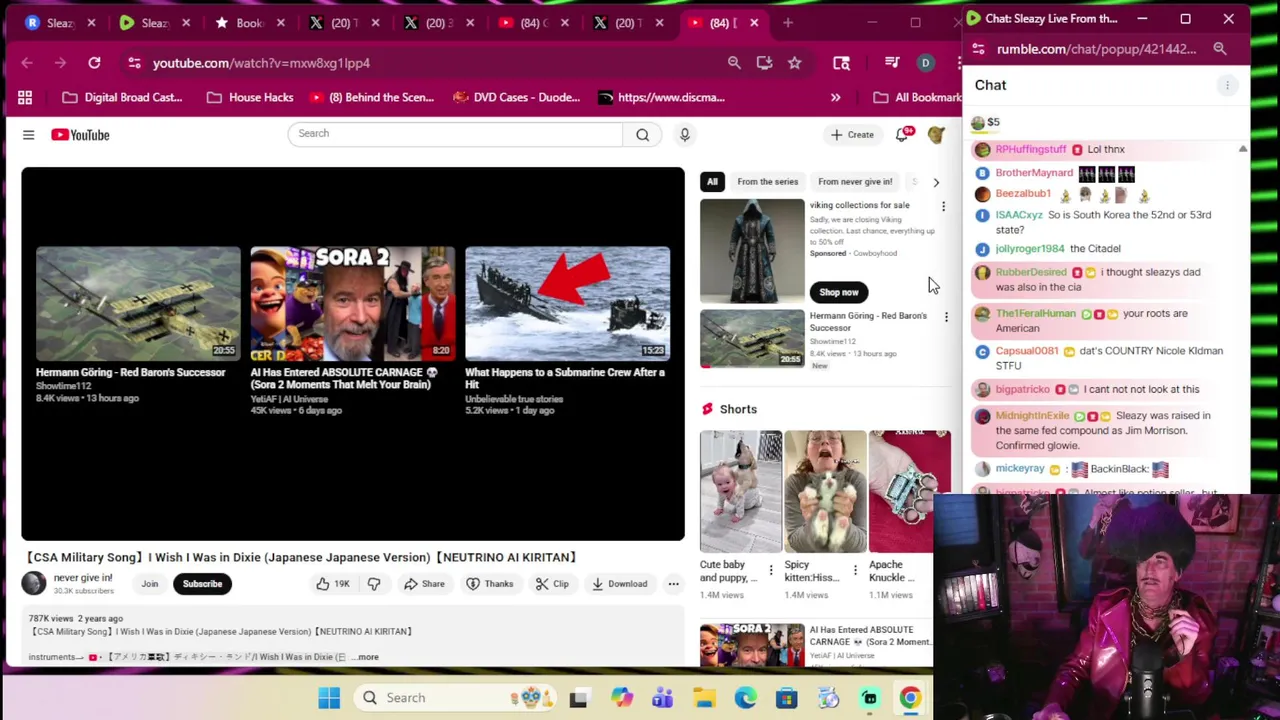Send Thanks to the creator
Screen dimensions: 1280x720
[489, 584]
